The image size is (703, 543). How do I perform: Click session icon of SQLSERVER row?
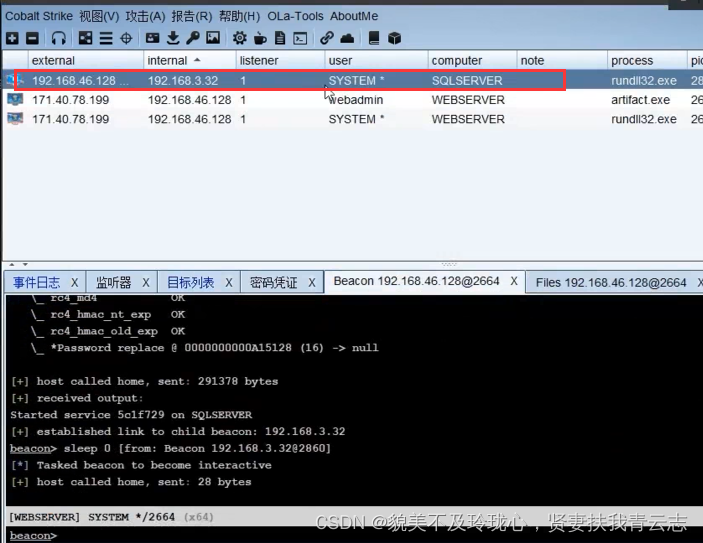click(x=15, y=80)
